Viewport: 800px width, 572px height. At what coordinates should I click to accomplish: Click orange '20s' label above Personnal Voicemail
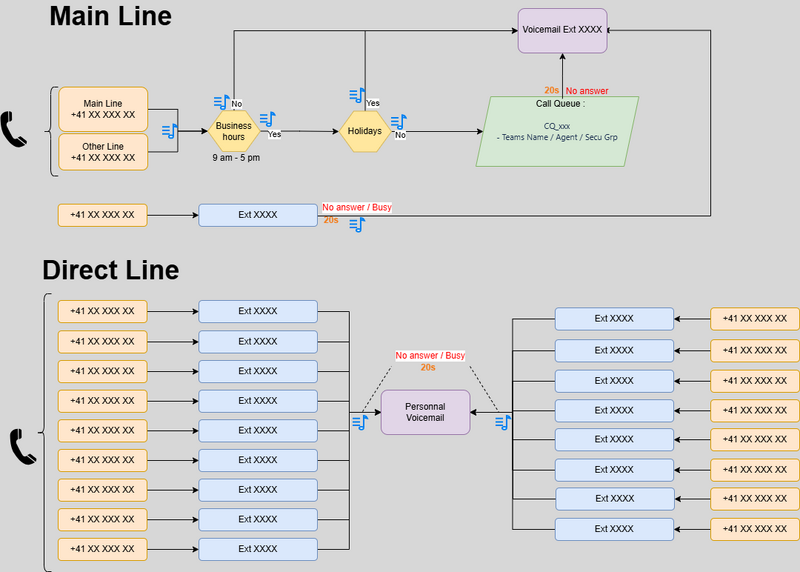point(428,367)
